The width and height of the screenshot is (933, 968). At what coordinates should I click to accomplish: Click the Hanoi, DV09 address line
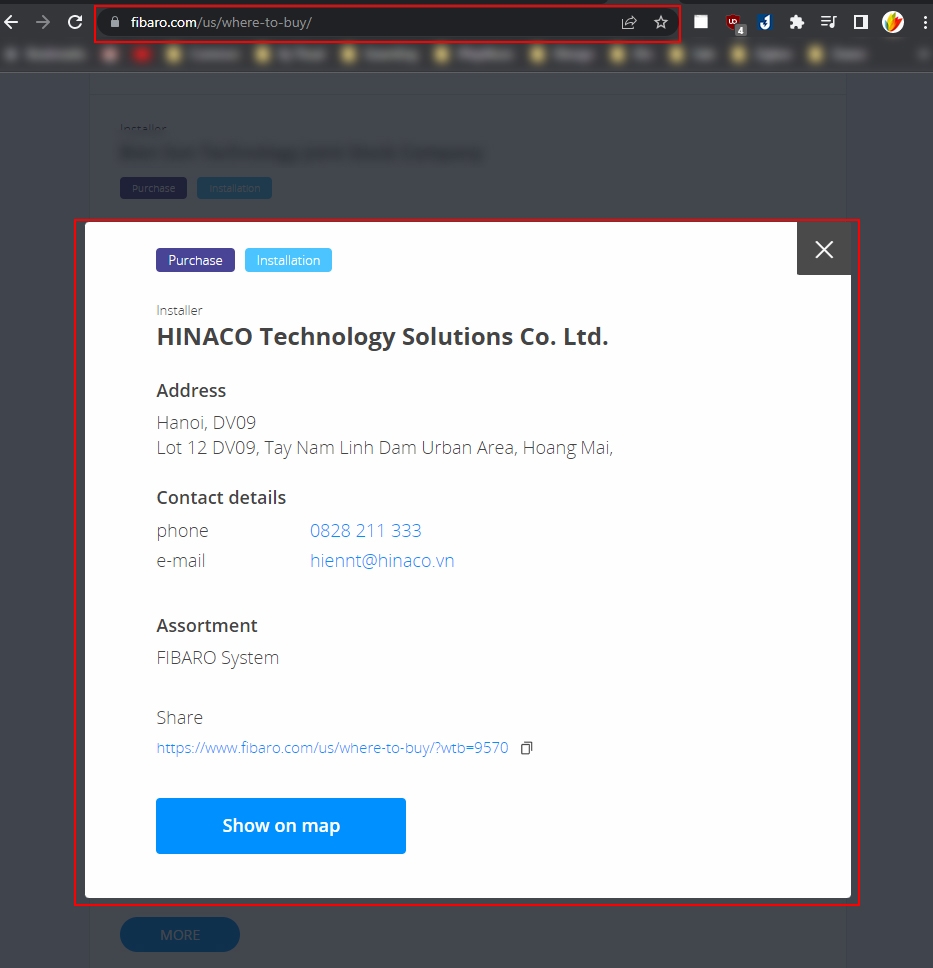(206, 422)
